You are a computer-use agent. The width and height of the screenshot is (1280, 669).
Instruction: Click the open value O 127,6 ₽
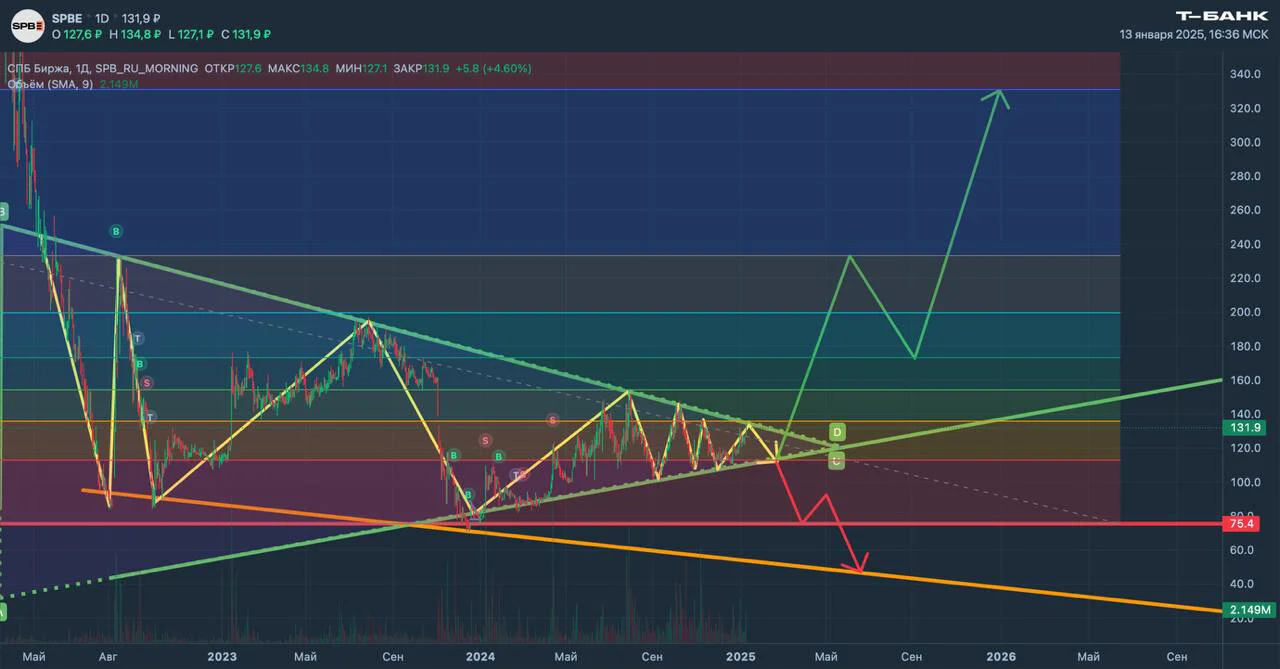pyautogui.click(x=76, y=35)
